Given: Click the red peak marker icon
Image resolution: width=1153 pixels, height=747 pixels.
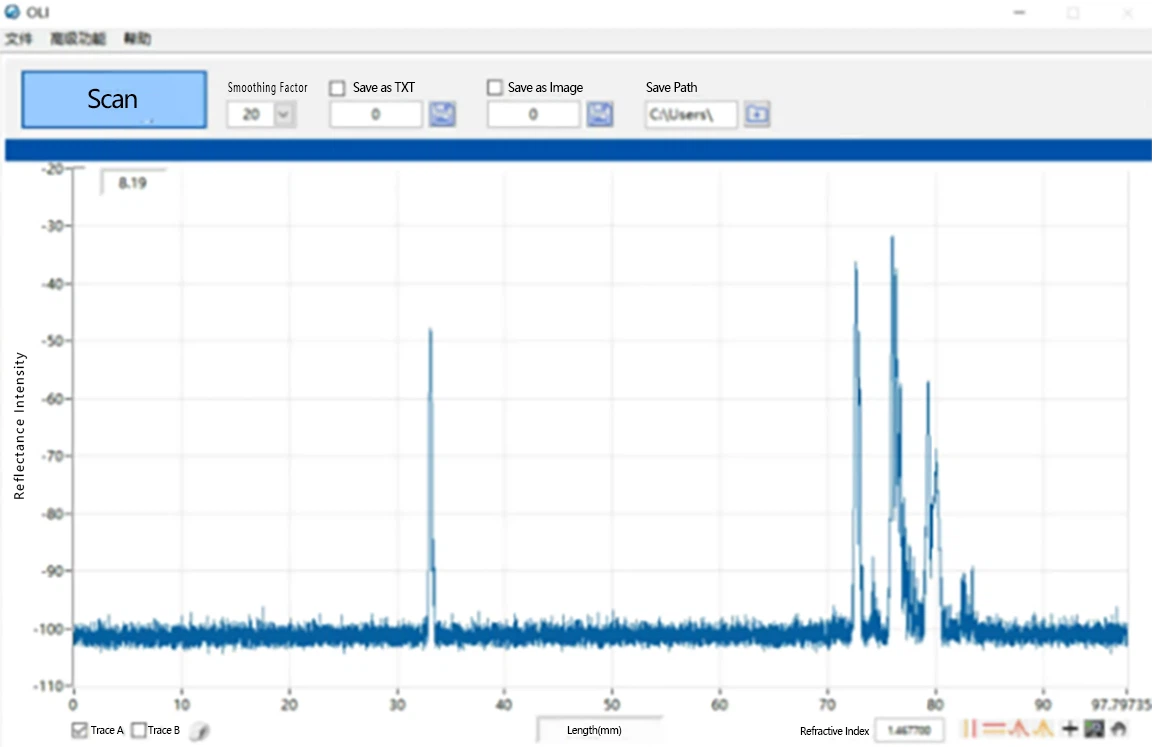Looking at the screenshot, I should coord(1019,729).
